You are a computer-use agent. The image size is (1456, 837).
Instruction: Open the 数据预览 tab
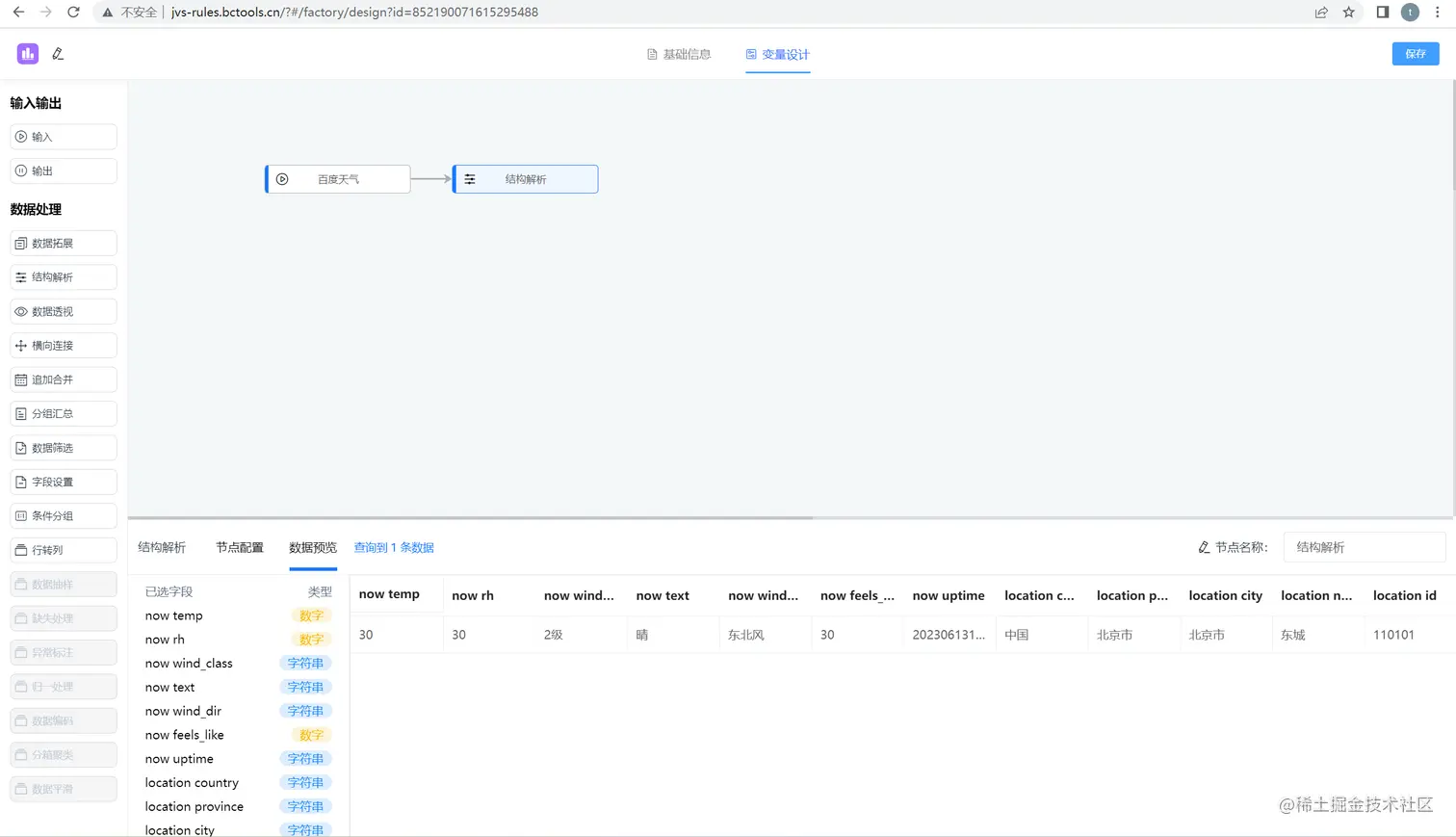[x=313, y=547]
